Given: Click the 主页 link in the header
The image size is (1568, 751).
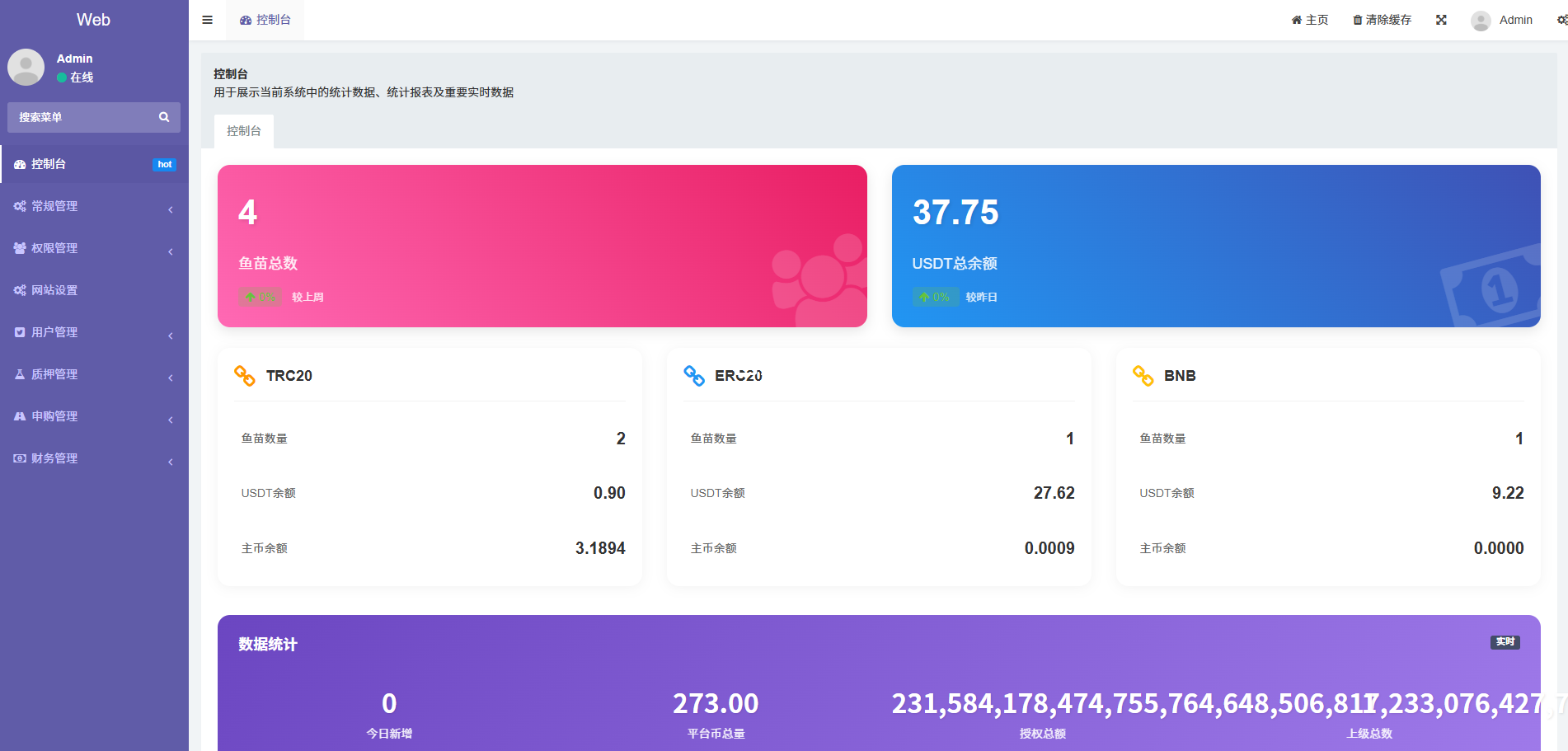Looking at the screenshot, I should point(1310,20).
